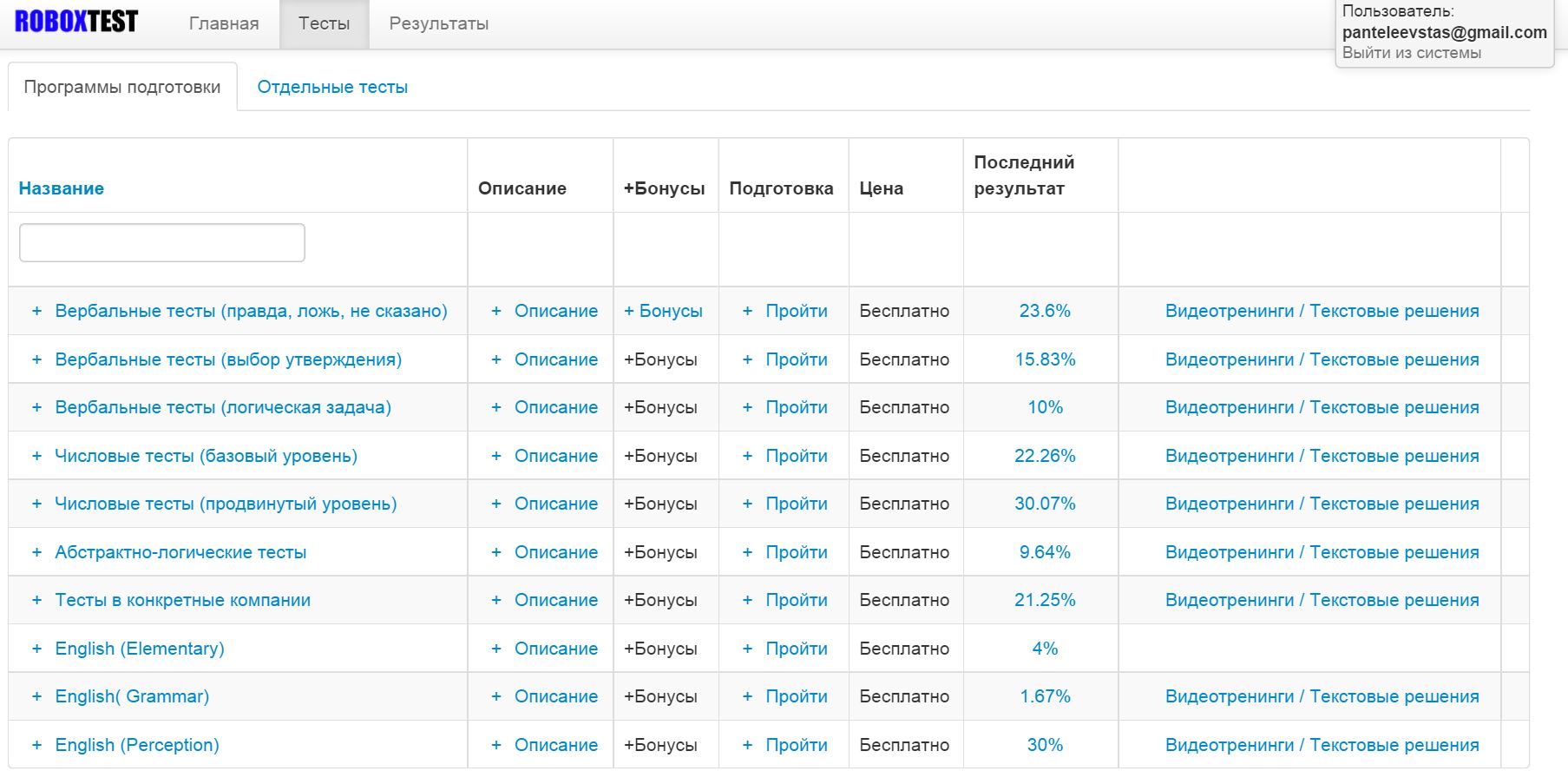The height and width of the screenshot is (771, 1568).
Task: Switch to Отдельные тесты tab
Action: 332,87
